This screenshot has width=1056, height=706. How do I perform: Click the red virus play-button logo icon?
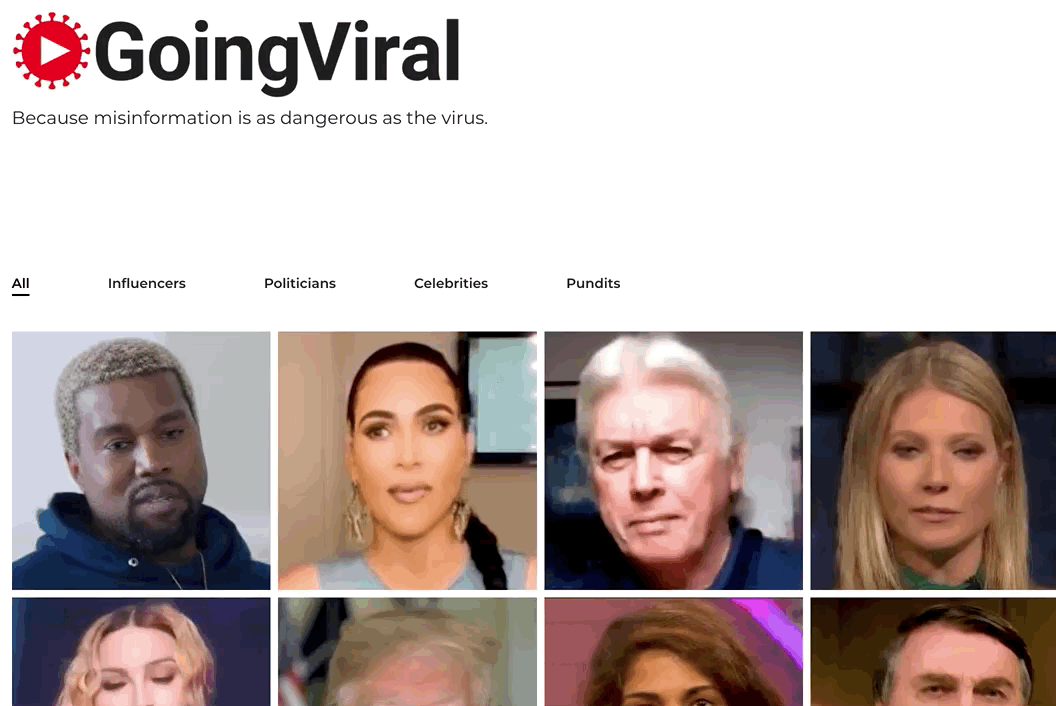[51, 51]
